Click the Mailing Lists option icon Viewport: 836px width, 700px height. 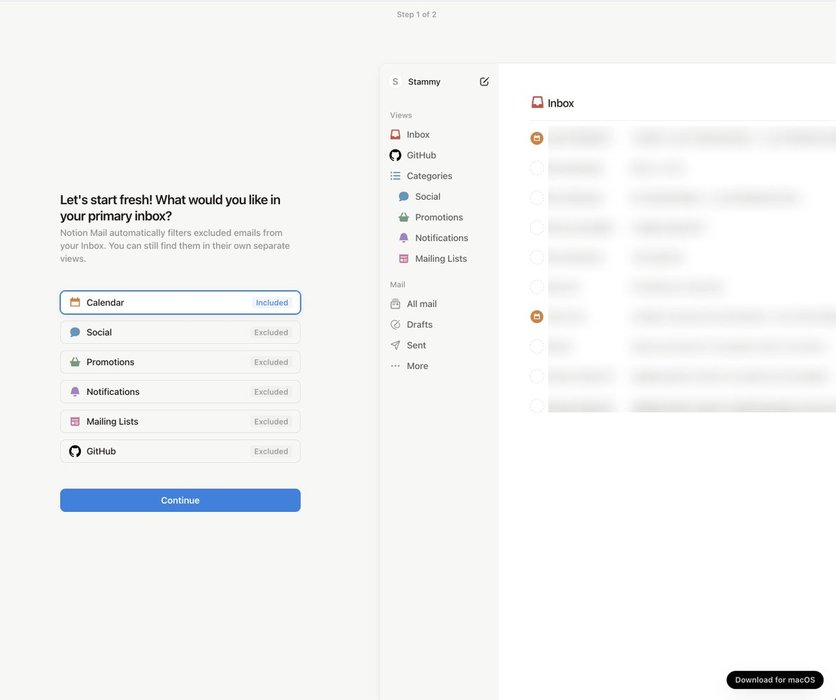(75, 421)
